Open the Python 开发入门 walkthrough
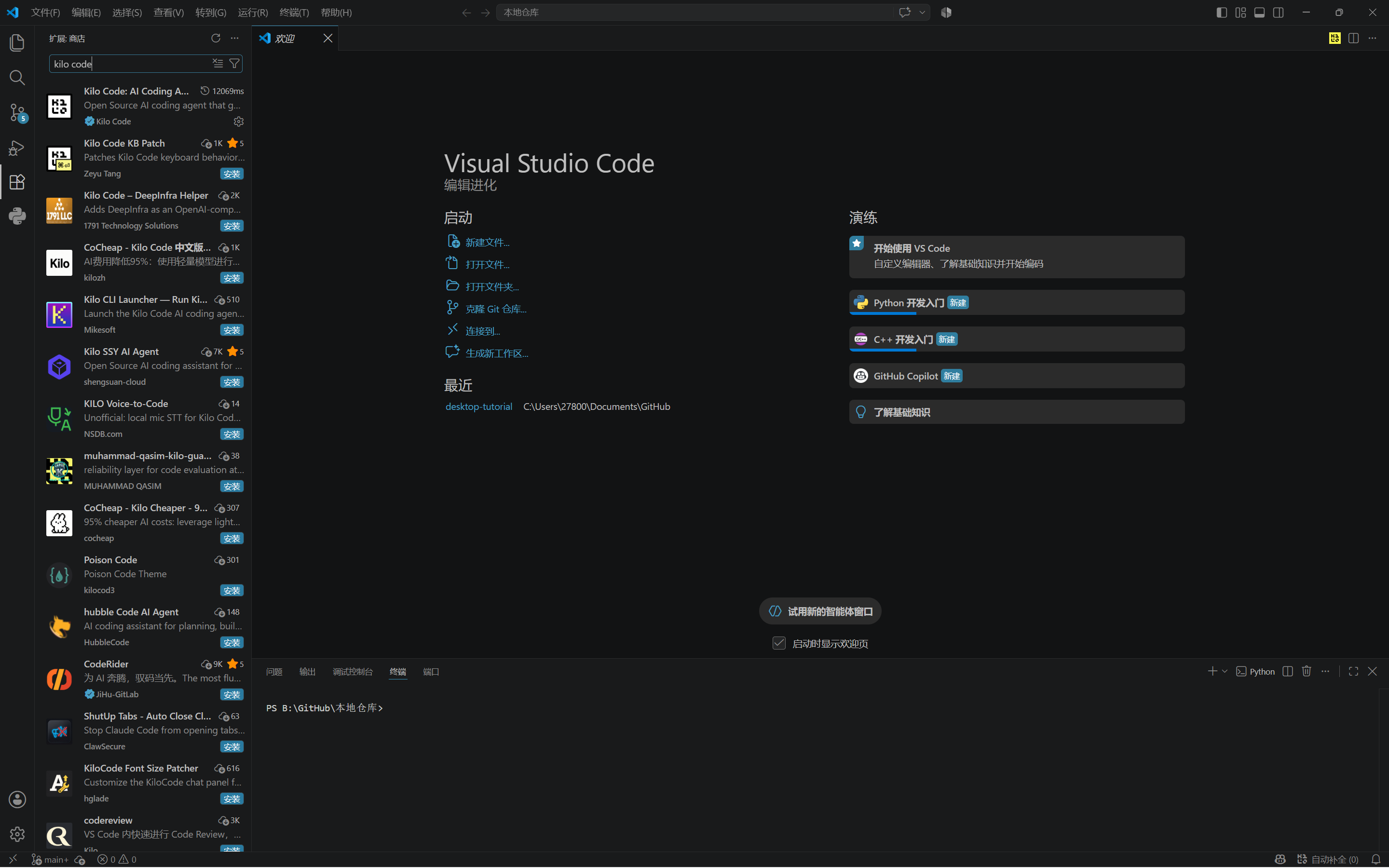Image resolution: width=1389 pixels, height=868 pixels. 1017,302
